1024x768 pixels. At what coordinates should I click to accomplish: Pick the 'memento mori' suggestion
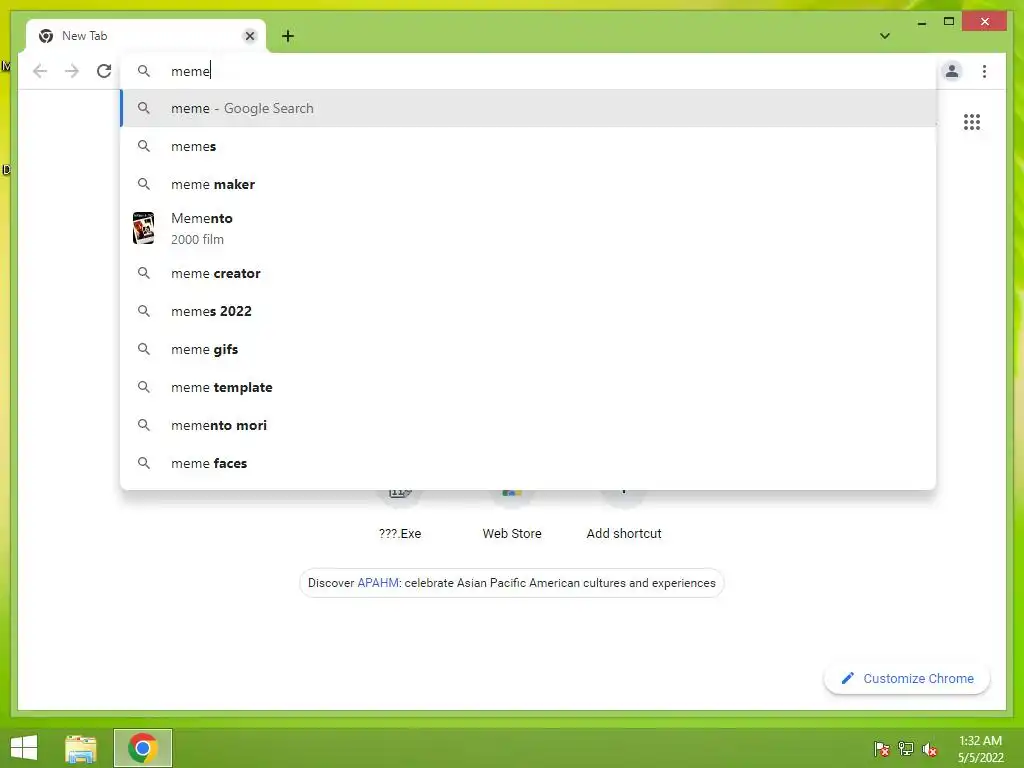528,425
